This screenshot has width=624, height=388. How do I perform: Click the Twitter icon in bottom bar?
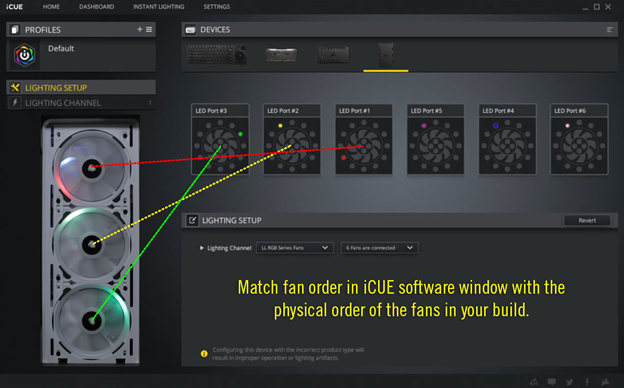pos(569,382)
